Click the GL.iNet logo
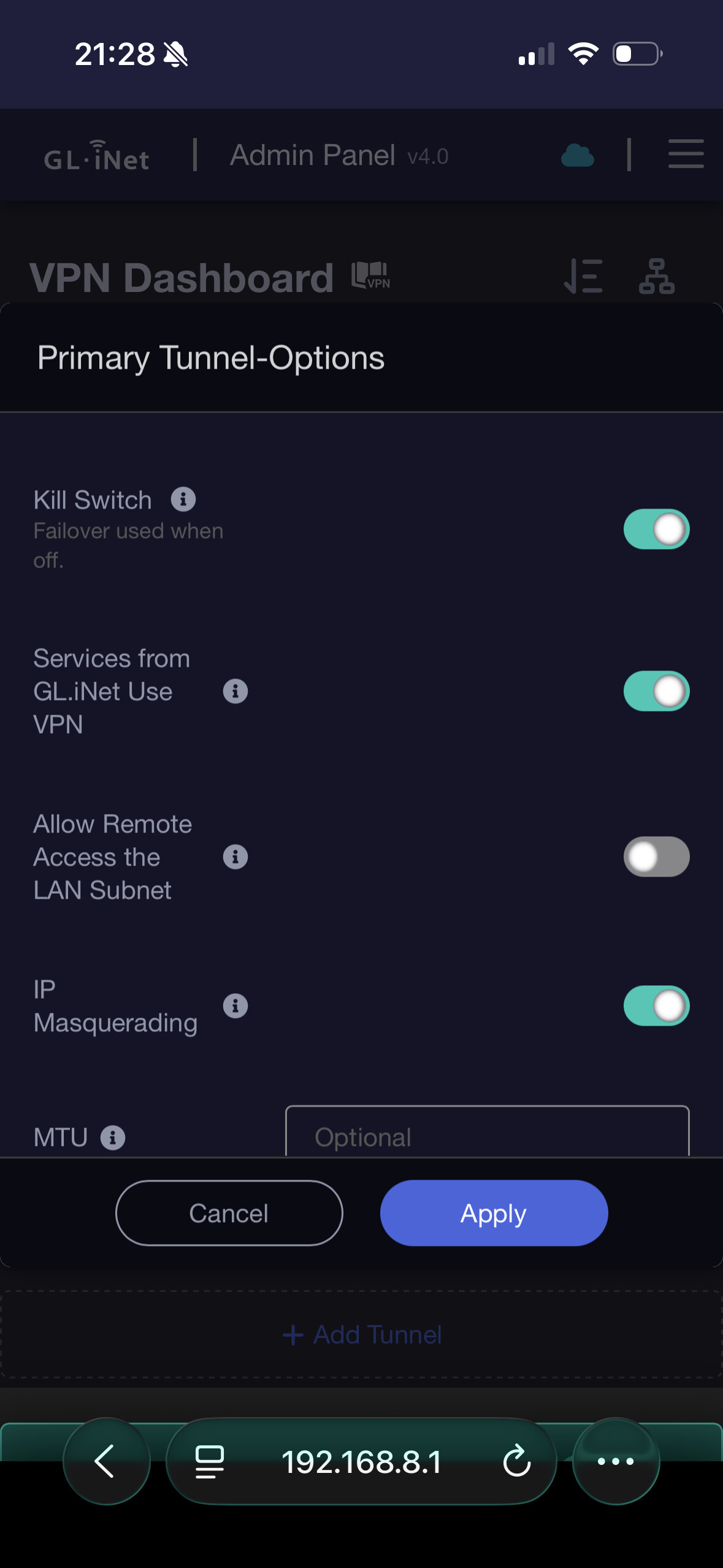This screenshot has height=1568, width=723. tap(97, 156)
